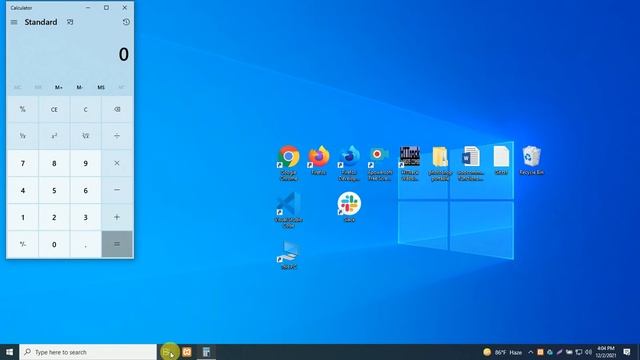Select the Firefox Developer Edition desktop shortcut

click(349, 163)
